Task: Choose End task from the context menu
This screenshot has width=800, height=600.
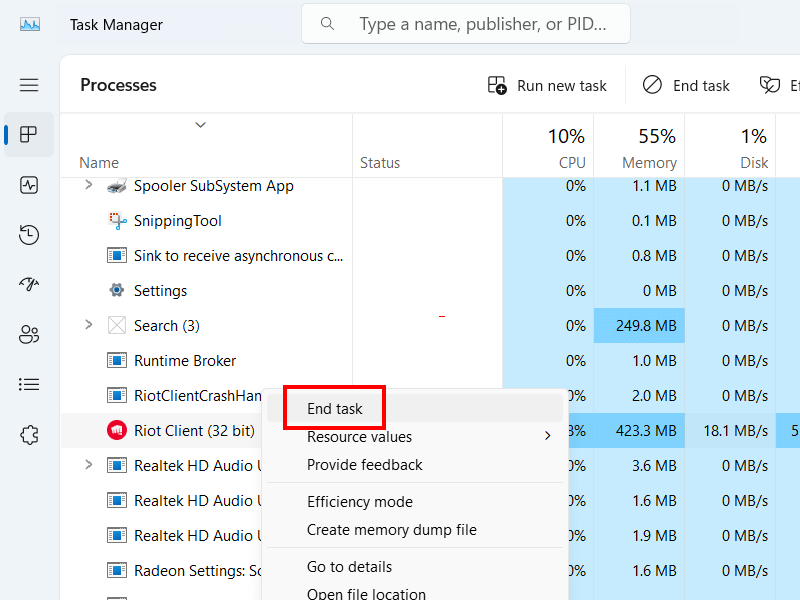Action: 333,407
